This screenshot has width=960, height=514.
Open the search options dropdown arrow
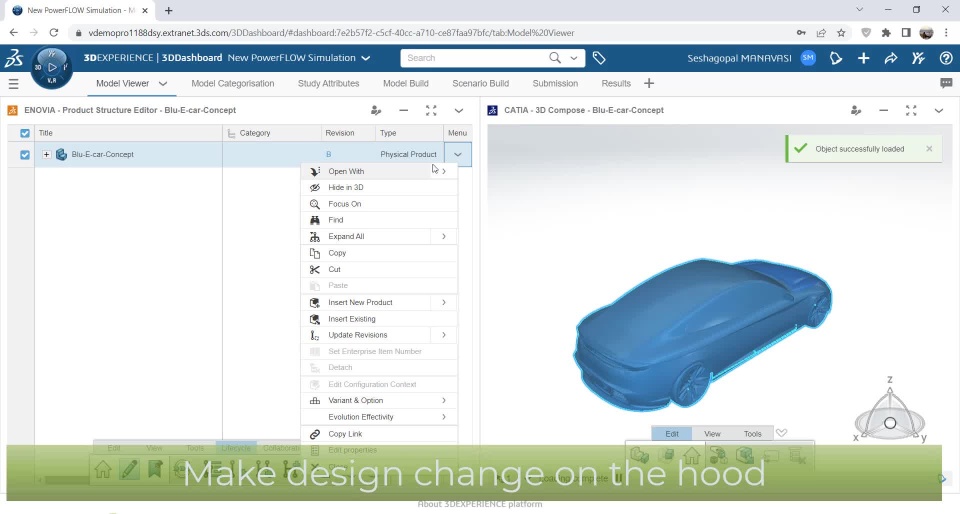tap(574, 58)
